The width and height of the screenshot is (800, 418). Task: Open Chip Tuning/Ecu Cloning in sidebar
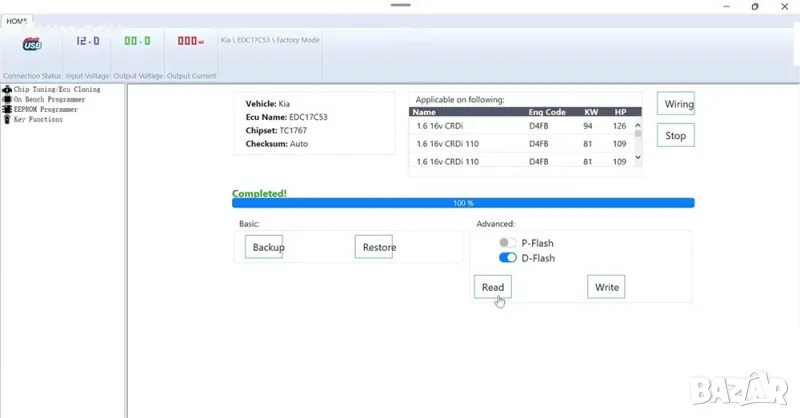[56, 89]
